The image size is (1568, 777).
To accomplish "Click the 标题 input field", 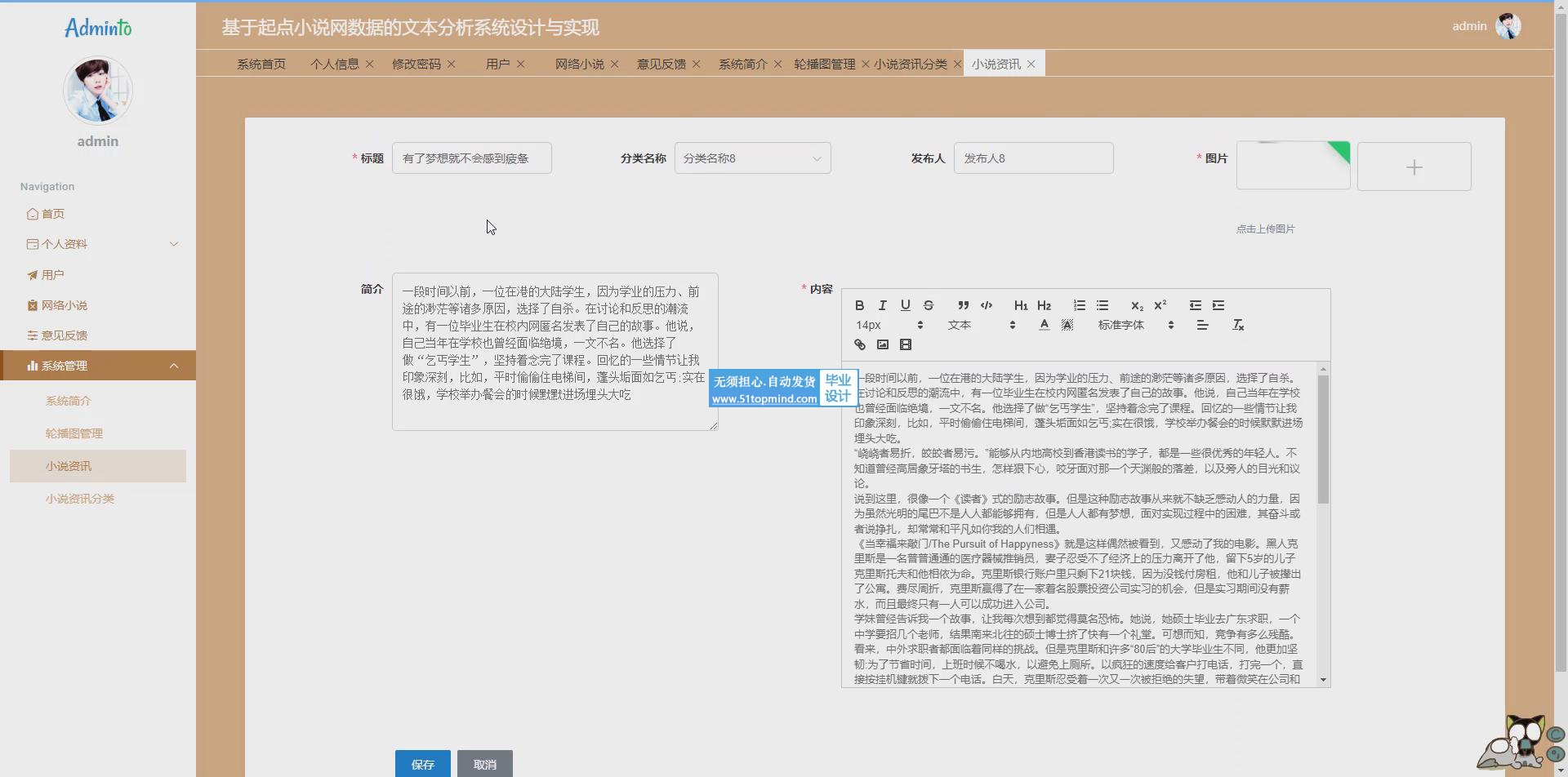I will pos(471,158).
